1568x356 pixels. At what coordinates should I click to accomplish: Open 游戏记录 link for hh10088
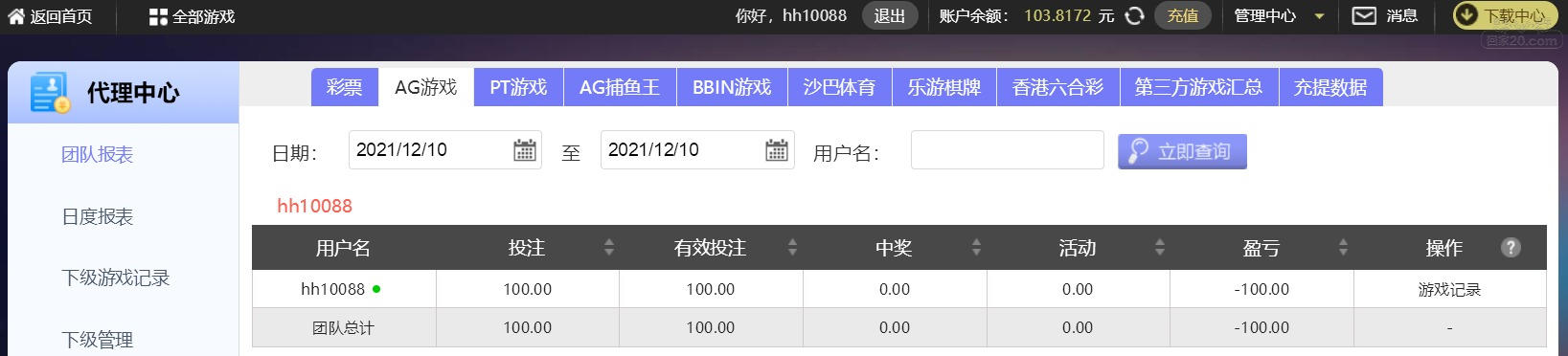pyautogui.click(x=1449, y=289)
